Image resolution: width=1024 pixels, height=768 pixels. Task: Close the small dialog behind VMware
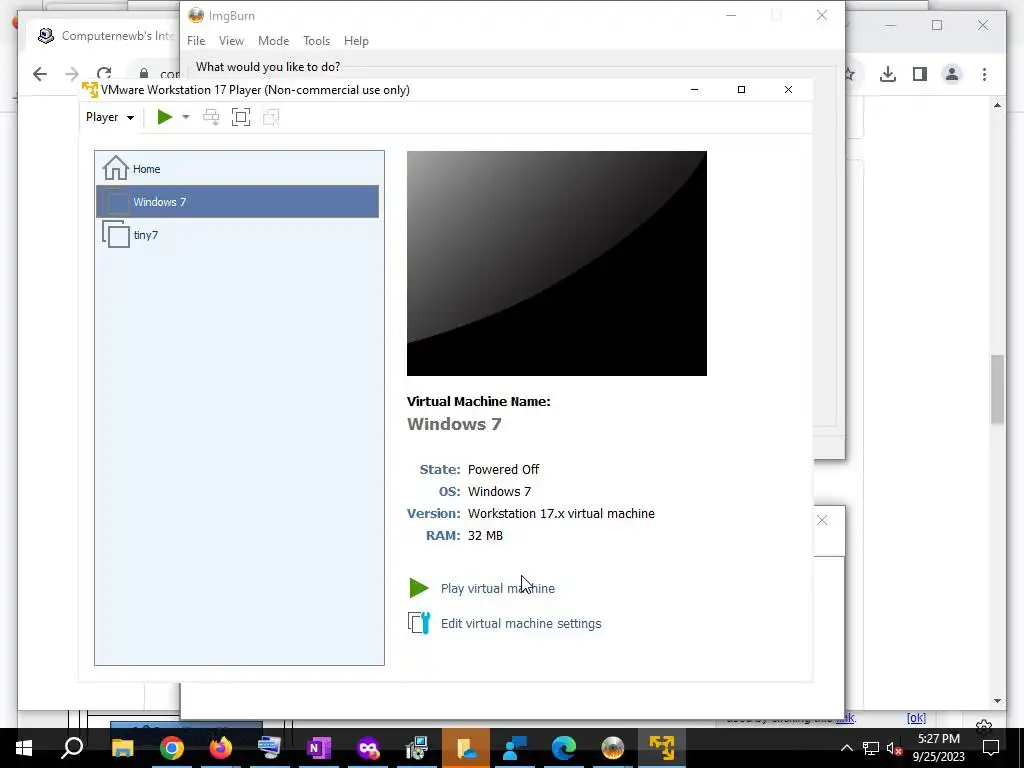(x=822, y=520)
